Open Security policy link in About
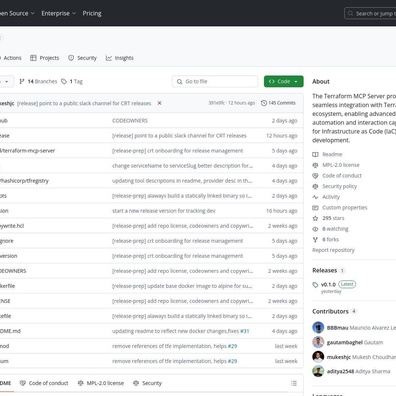The height and width of the screenshot is (396, 396). [x=339, y=186]
